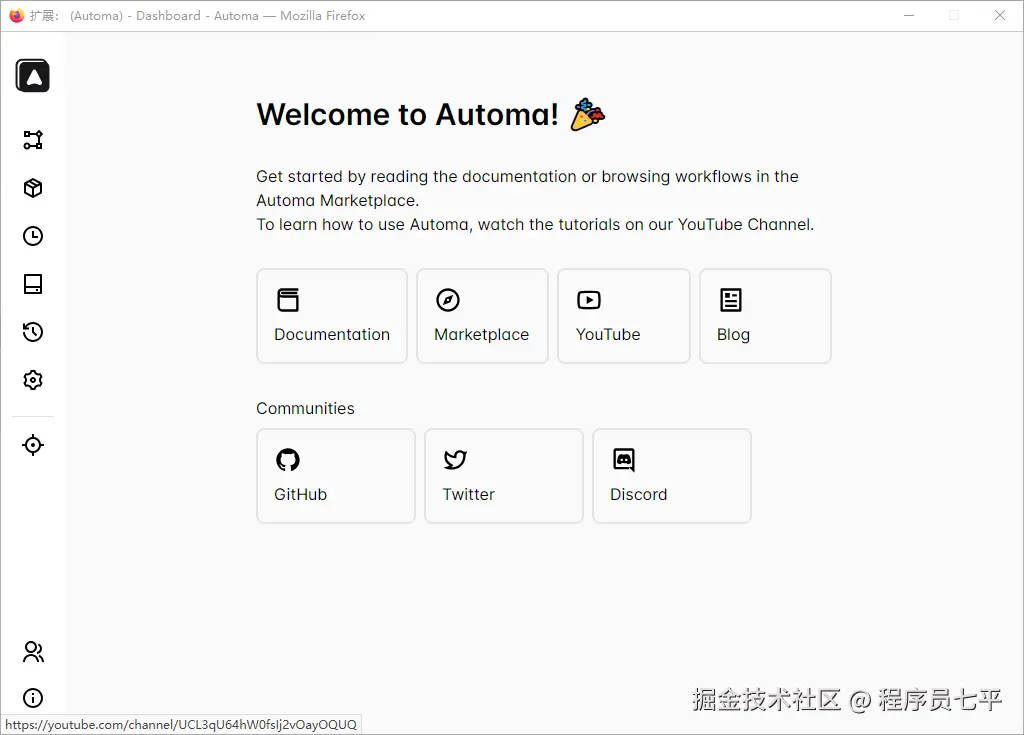Viewport: 1024px width, 735px height.
Task: Open the Discord community card
Action: click(672, 476)
